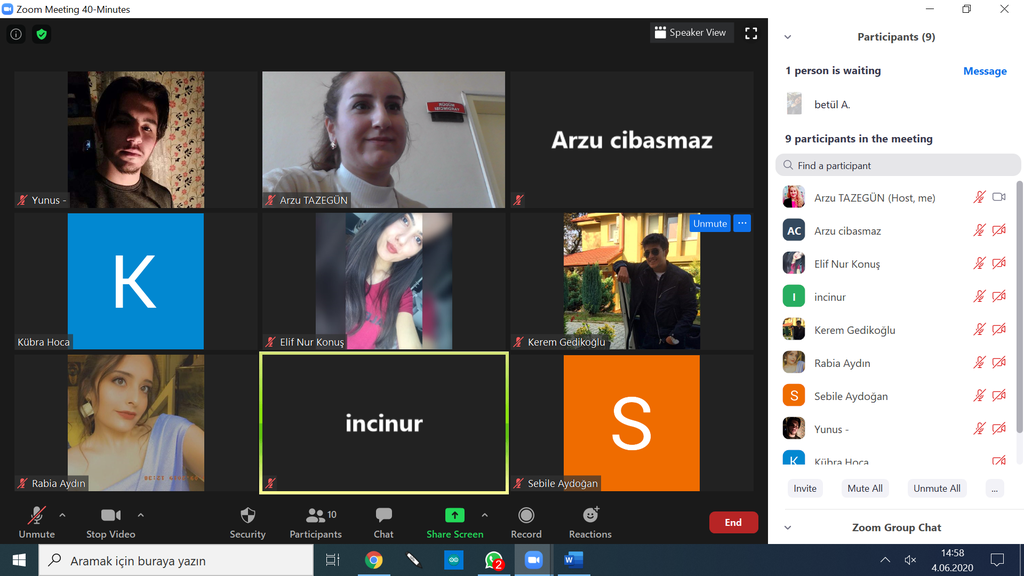Switch to Speaker View
Viewport: 1024px width, 576px height.
(690, 33)
